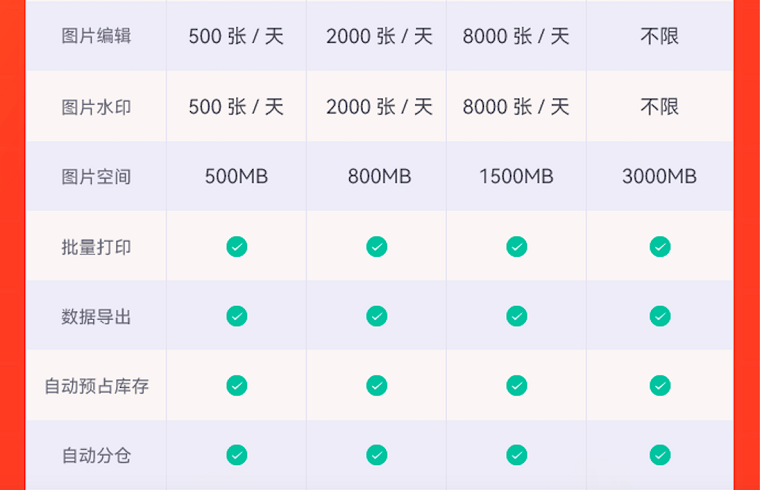760x490 pixels.
Task: Click the 图片编辑 row label
Action: (x=96, y=36)
